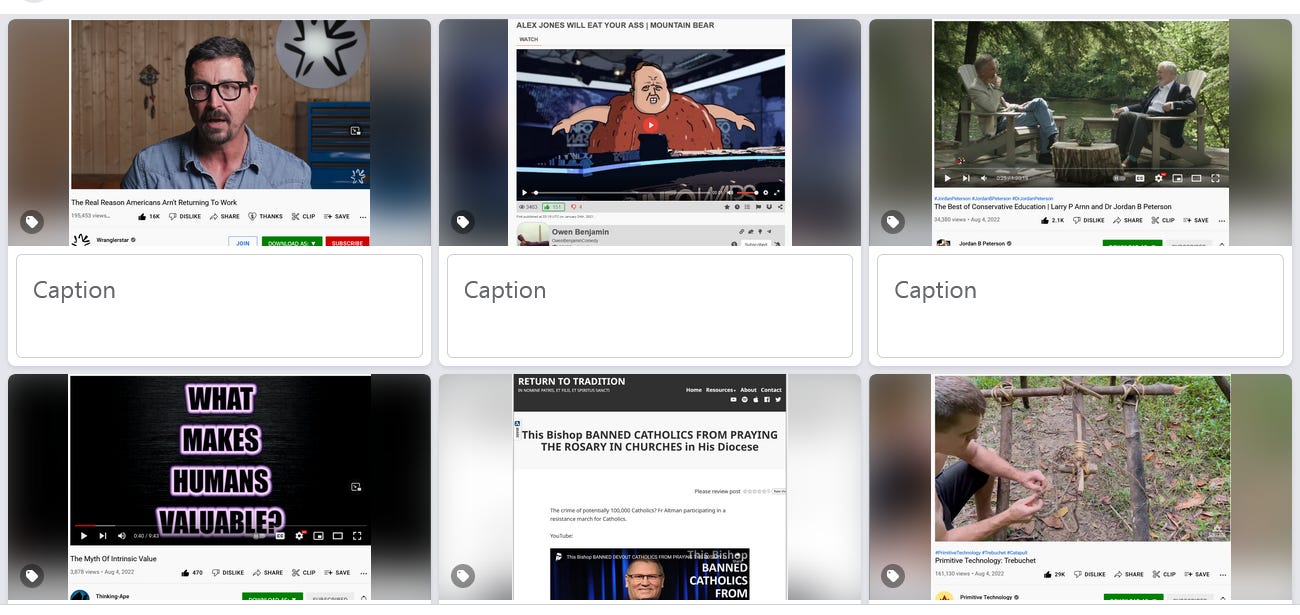Click 29K like icon under Primitive Technology Trebuchet

tap(1046, 574)
